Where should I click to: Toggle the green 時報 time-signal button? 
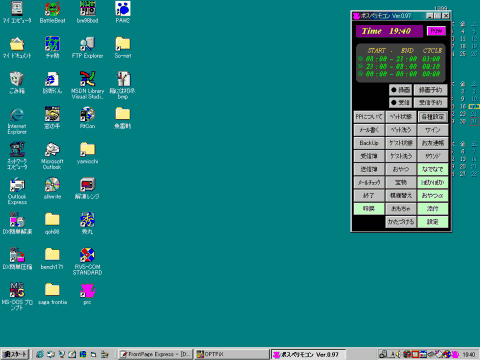pos(369,209)
